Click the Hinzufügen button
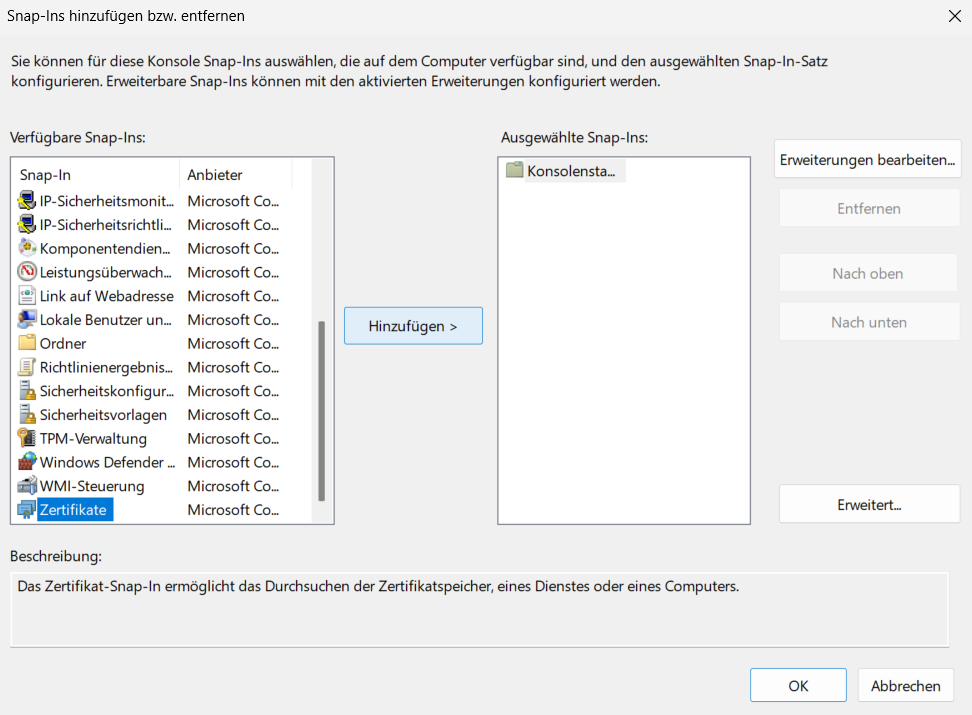Screen dimensions: 972x715 pyautogui.click(x=413, y=326)
